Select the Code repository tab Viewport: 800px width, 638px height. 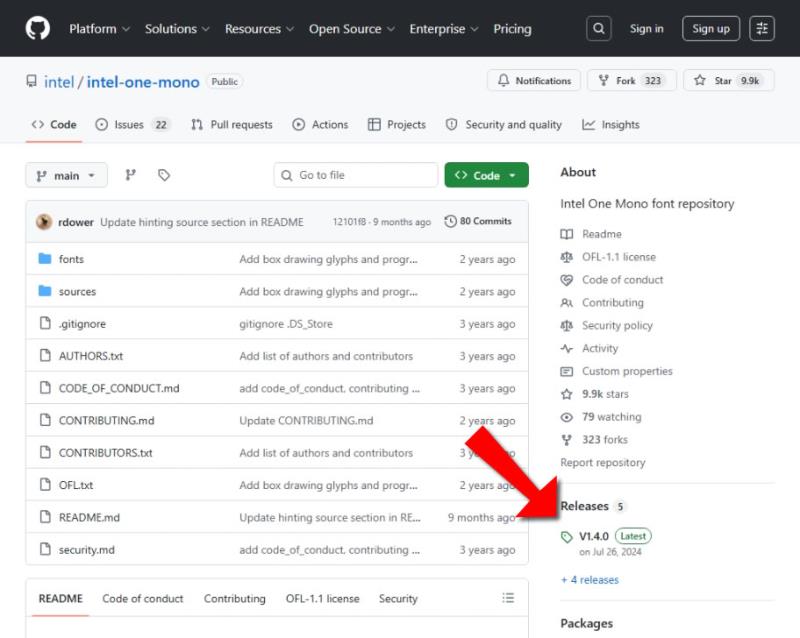[x=54, y=125]
